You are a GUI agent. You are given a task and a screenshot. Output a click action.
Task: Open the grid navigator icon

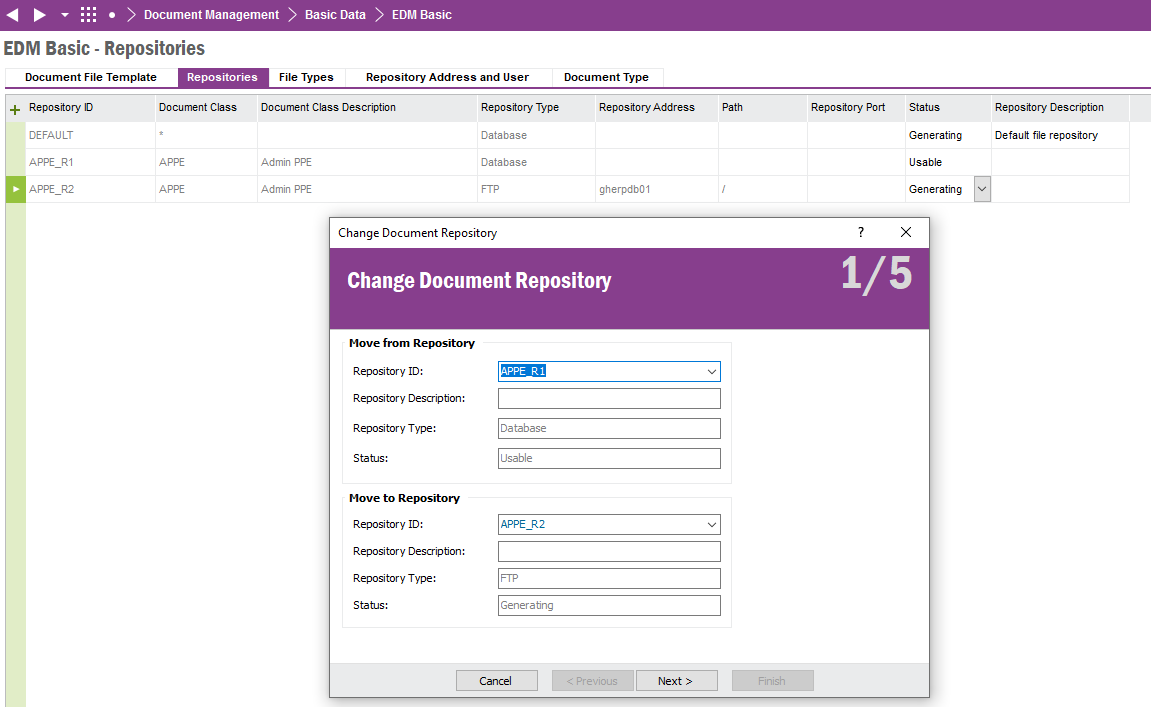[x=88, y=15]
